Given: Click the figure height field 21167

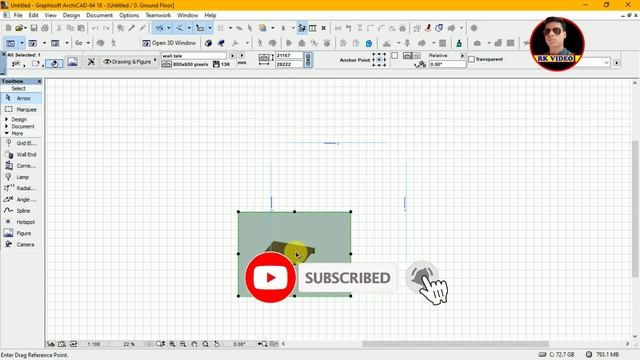Looking at the screenshot, I should [289, 55].
